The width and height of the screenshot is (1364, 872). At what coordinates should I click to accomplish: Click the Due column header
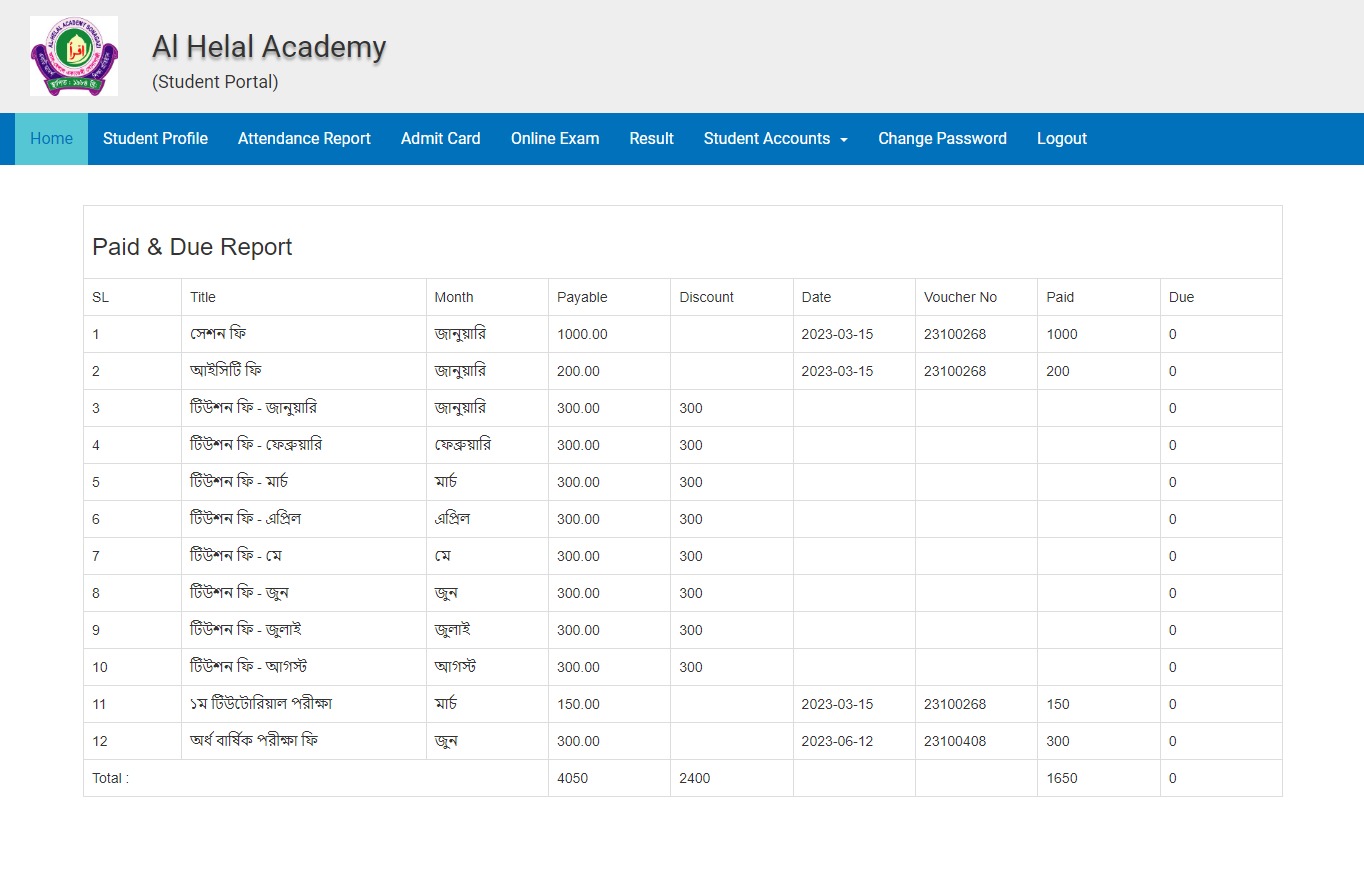(x=1181, y=297)
